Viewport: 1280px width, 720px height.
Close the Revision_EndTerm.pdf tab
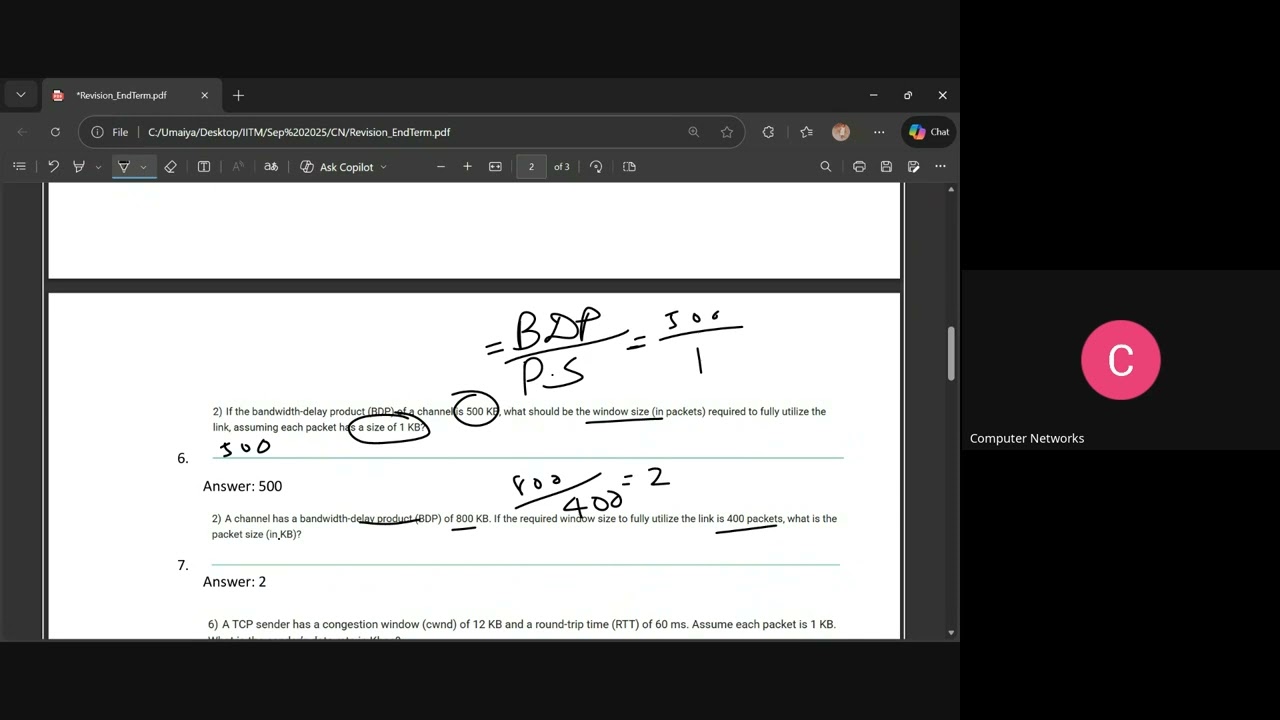[204, 95]
